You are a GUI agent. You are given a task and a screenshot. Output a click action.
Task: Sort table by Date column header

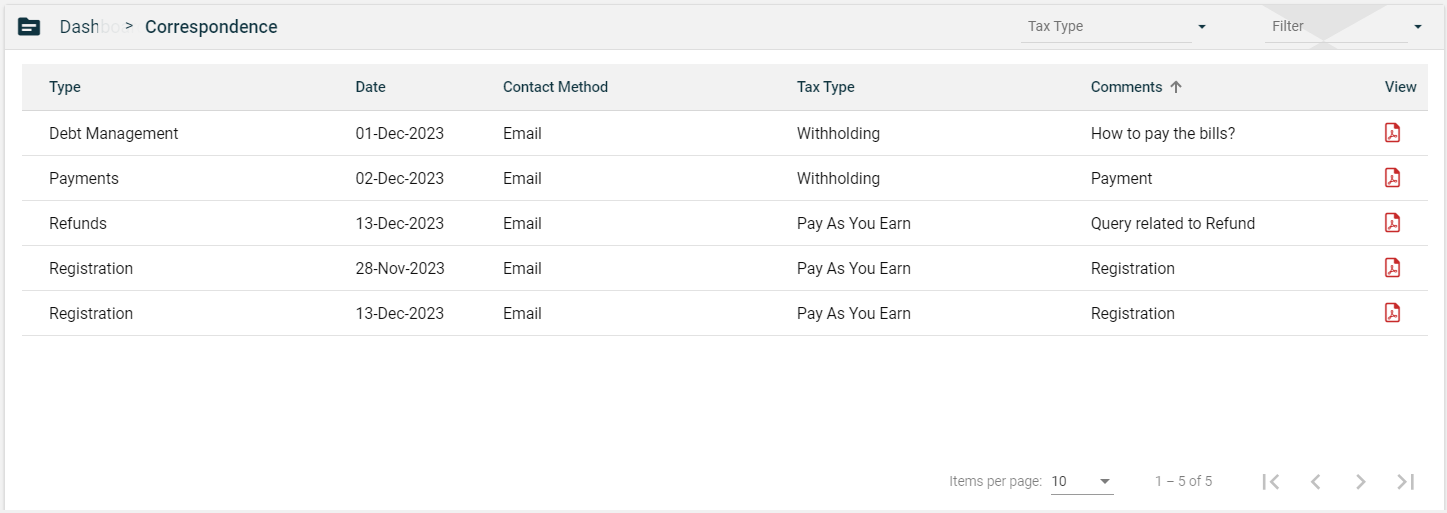pos(370,87)
